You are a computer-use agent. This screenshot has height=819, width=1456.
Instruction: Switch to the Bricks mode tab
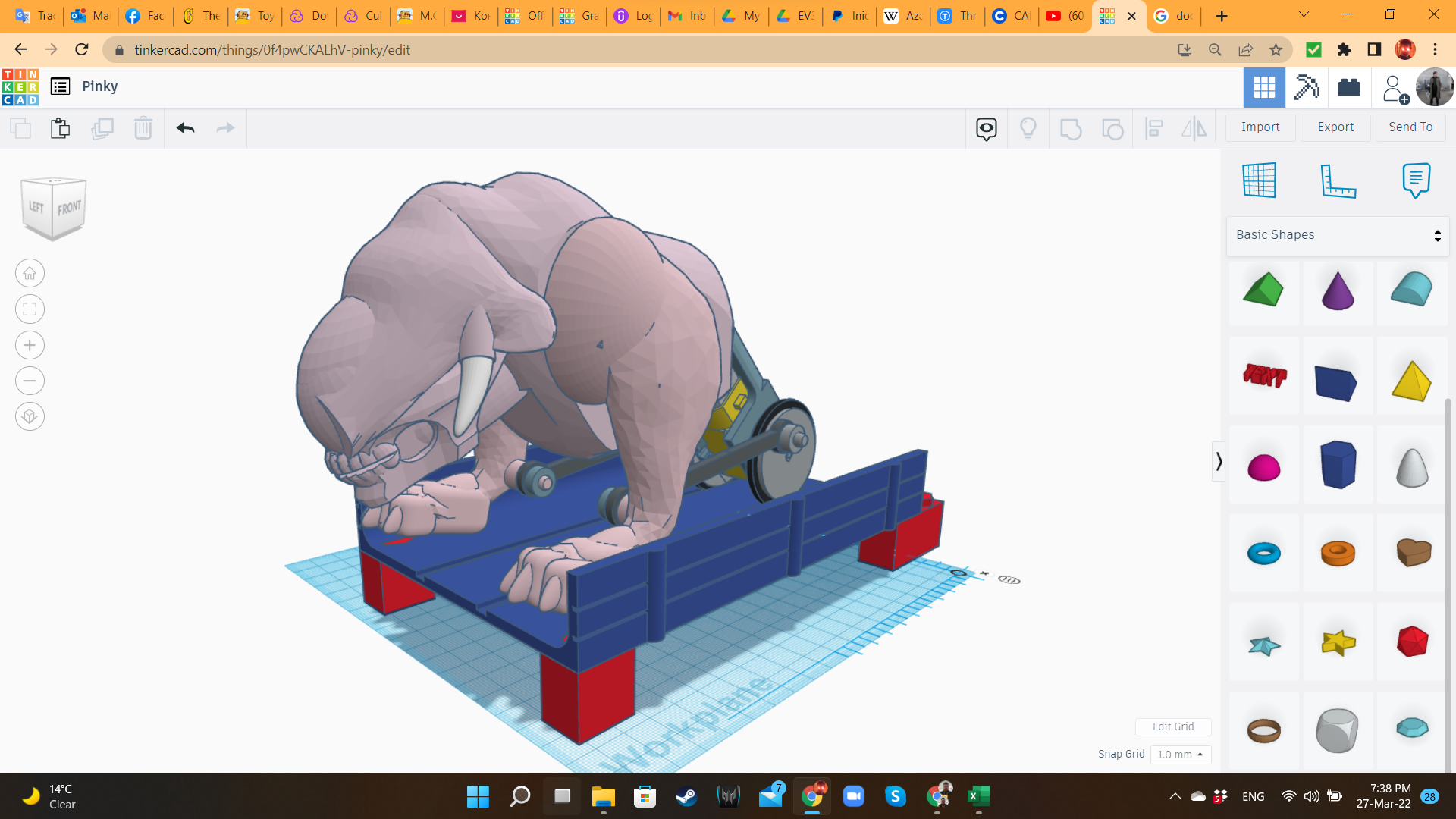[x=1349, y=87]
